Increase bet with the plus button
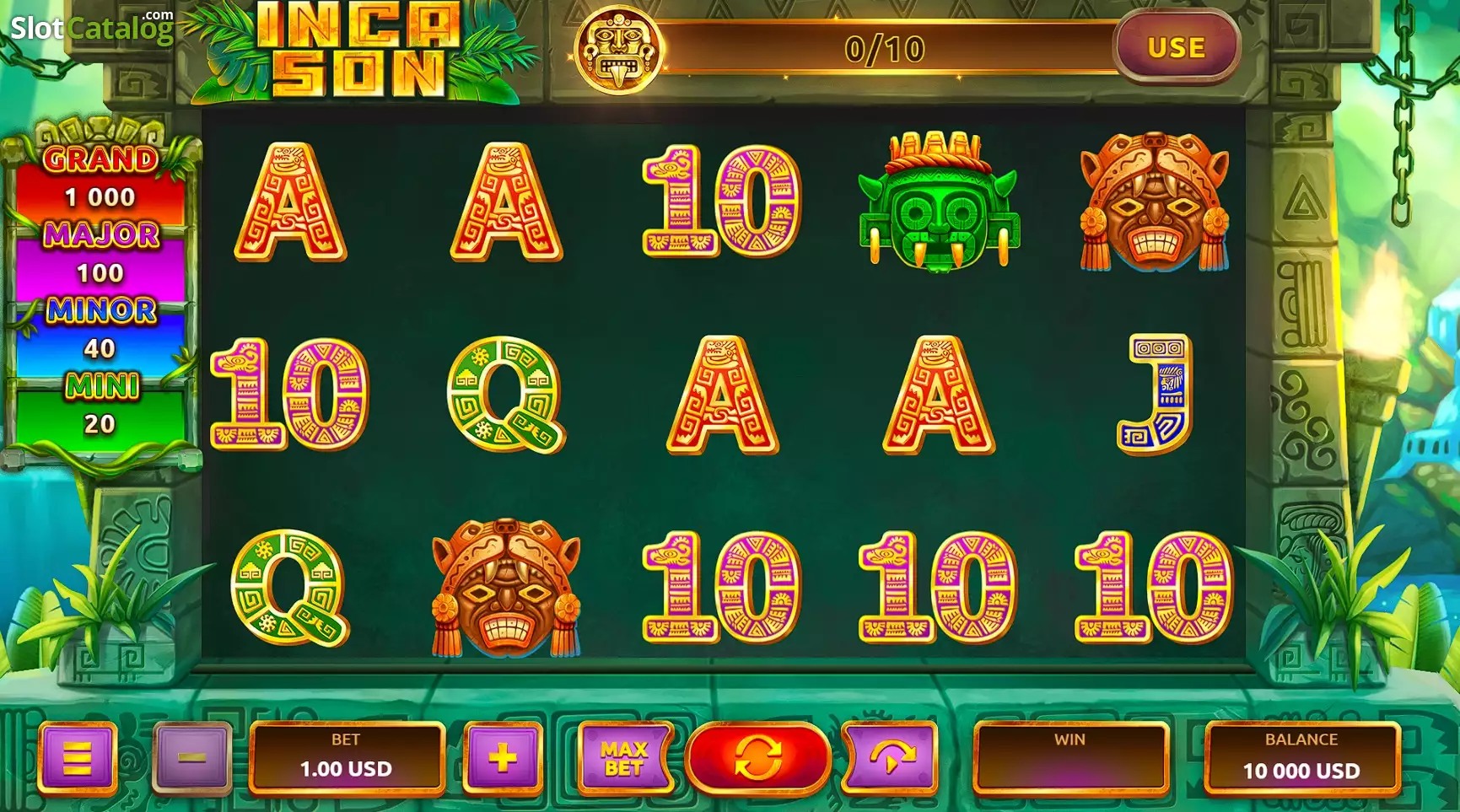The width and height of the screenshot is (1460, 812). click(502, 758)
